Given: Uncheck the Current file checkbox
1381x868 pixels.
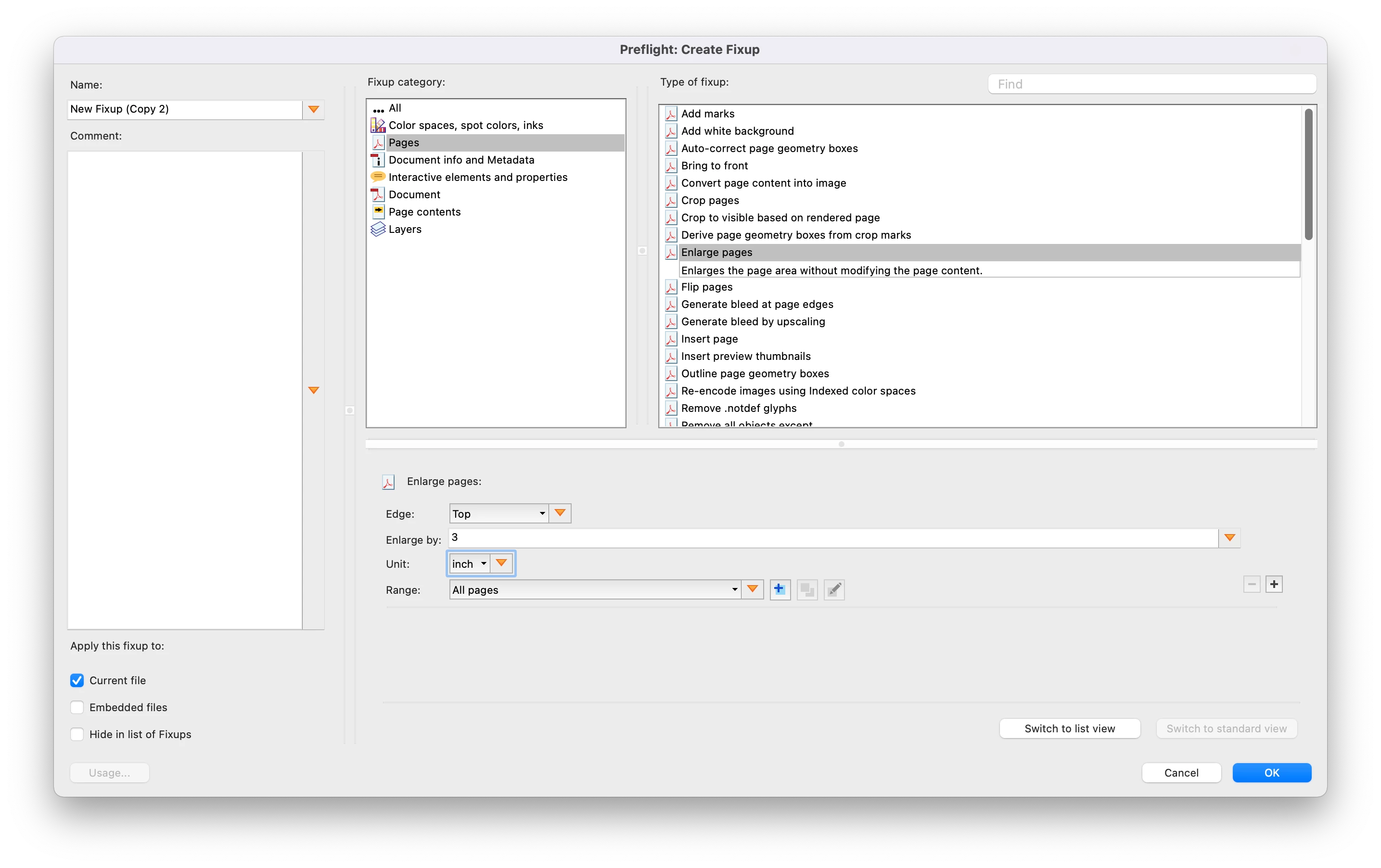Looking at the screenshot, I should tap(77, 680).
